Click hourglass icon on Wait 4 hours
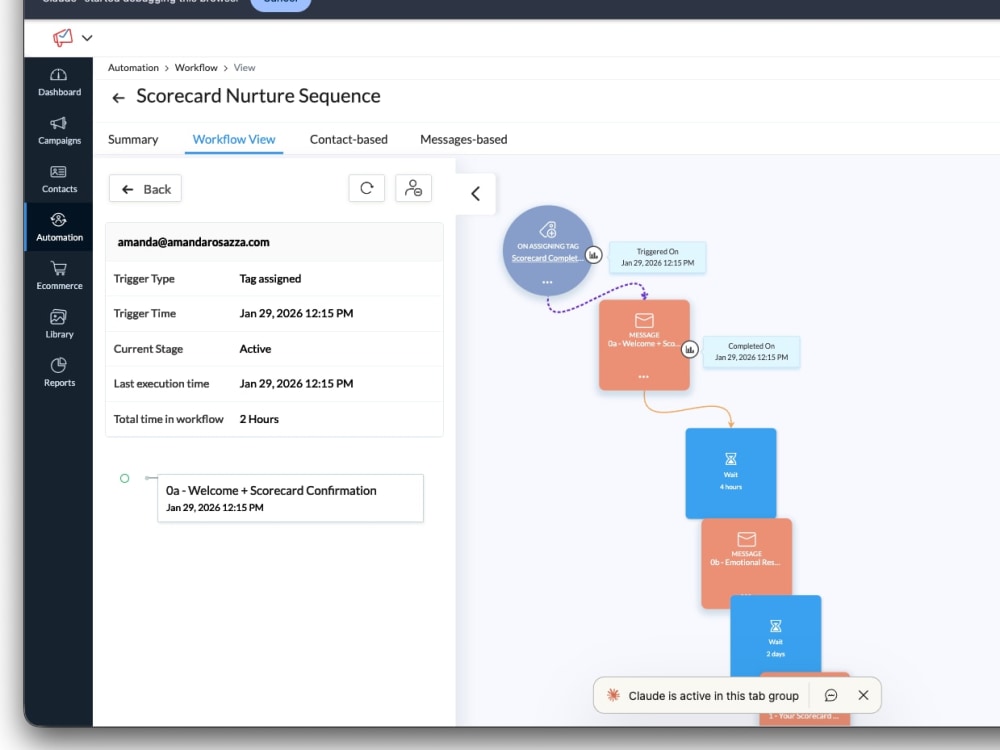Image resolution: width=1000 pixels, height=750 pixels. coord(731,459)
